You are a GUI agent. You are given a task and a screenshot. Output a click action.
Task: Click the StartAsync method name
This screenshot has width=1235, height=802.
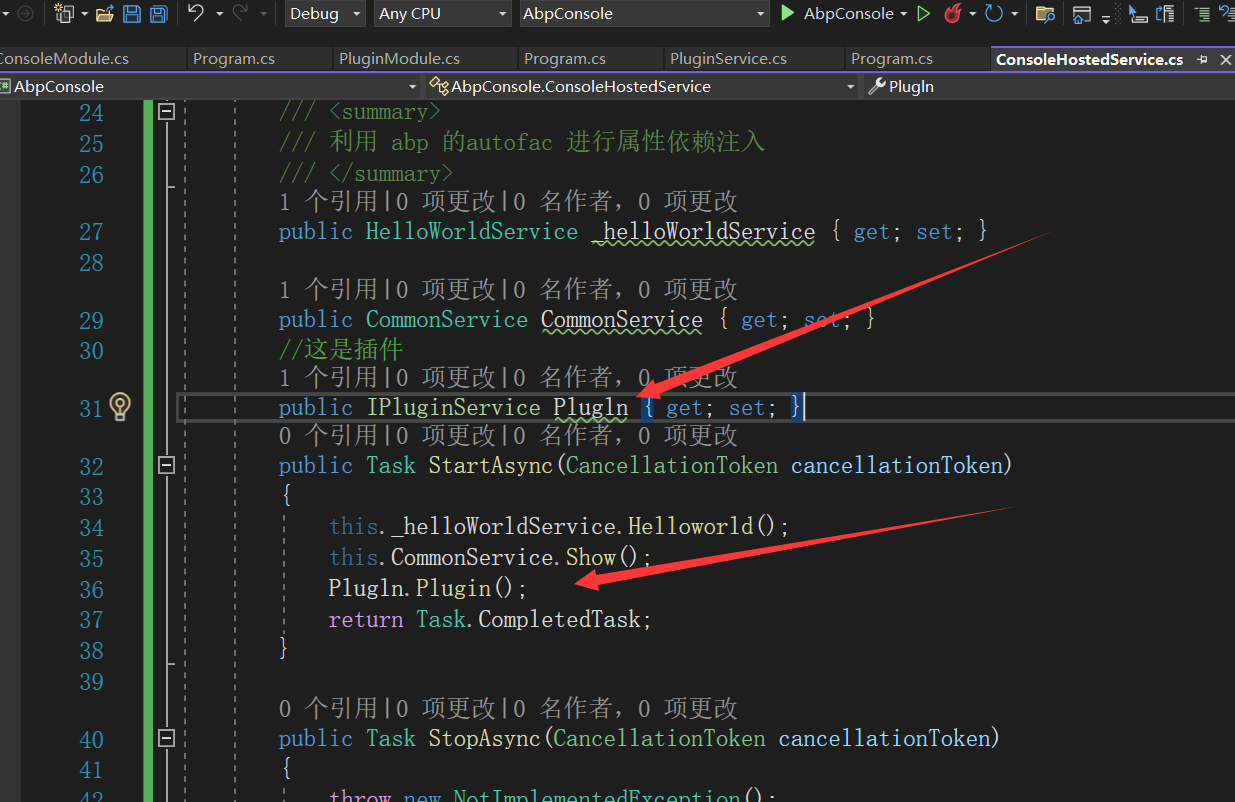coord(490,465)
